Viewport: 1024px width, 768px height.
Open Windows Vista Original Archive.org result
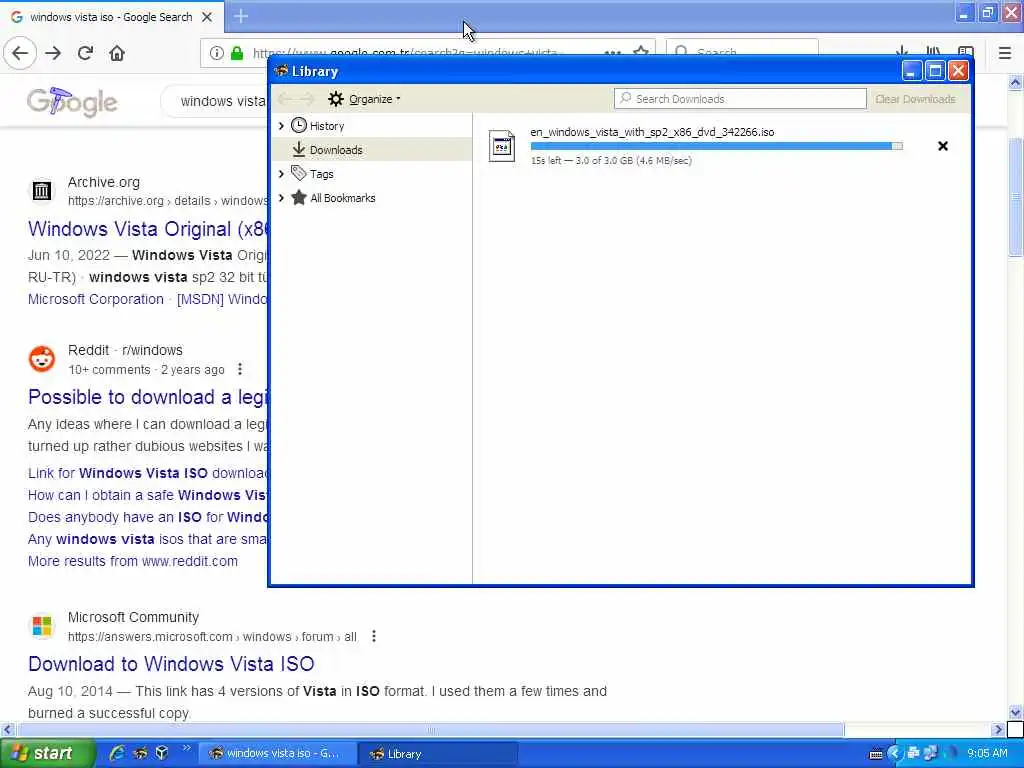point(148,229)
